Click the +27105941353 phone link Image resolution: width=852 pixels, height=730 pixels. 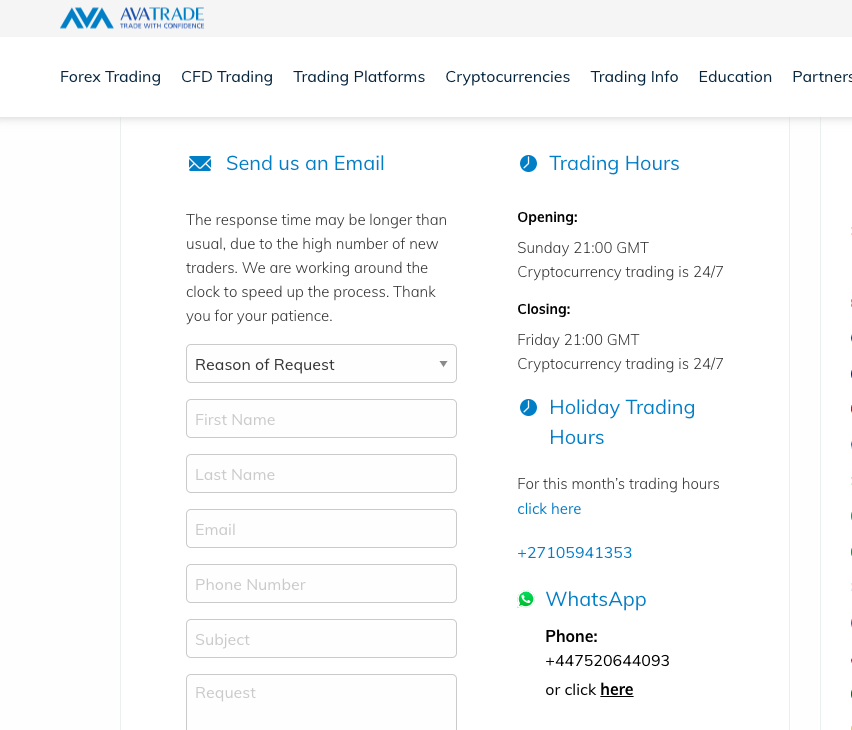tap(574, 553)
